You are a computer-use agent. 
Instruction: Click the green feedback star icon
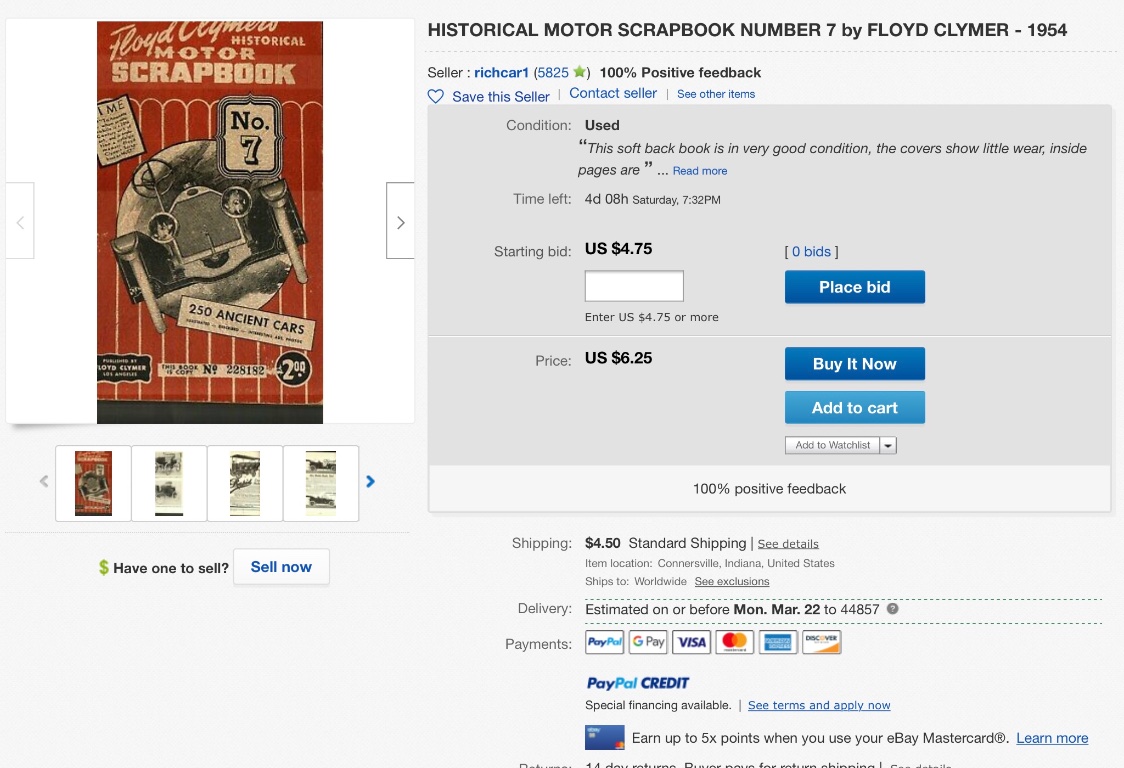coord(579,72)
